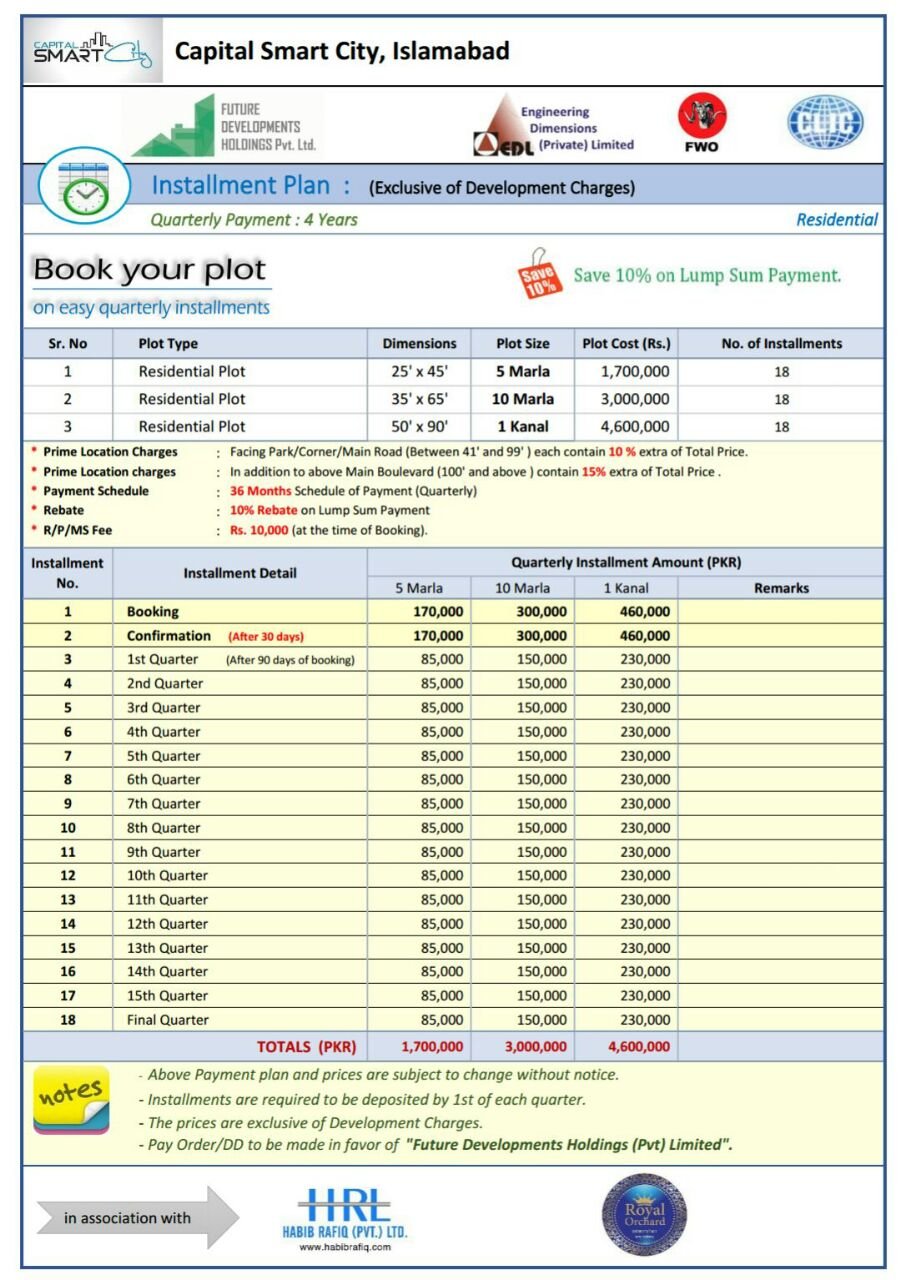
Task: Click the Book your plot heading
Action: 152,266
